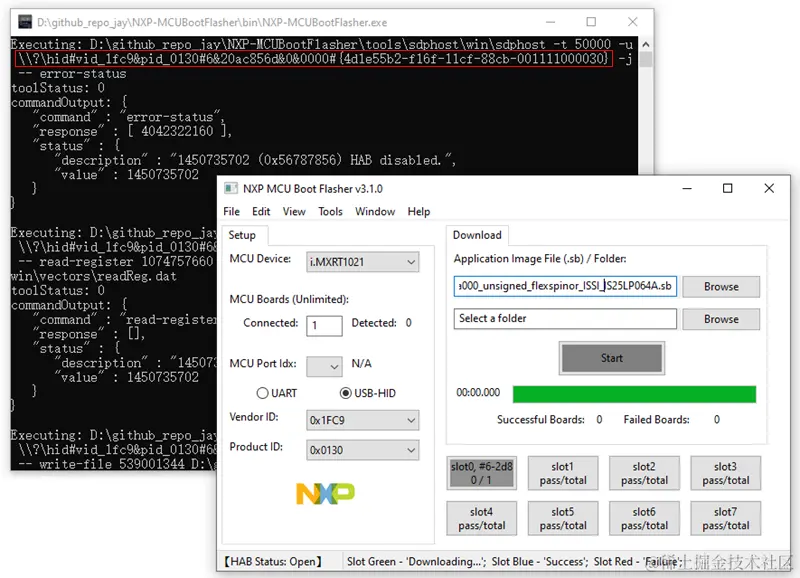Viewport: 800px width, 578px height.
Task: Maximize the console window
Action: click(x=591, y=22)
